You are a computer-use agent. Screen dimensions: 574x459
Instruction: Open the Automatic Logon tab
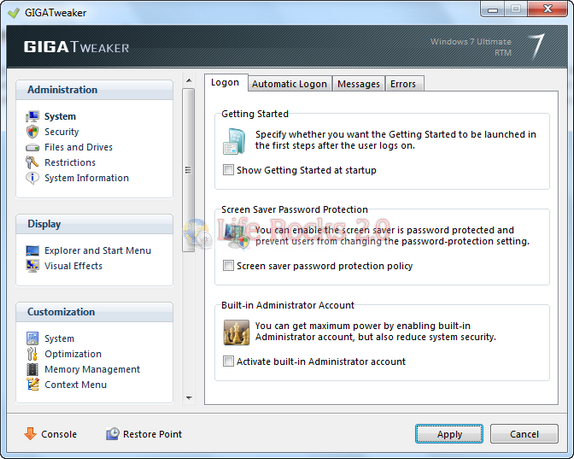click(x=290, y=84)
